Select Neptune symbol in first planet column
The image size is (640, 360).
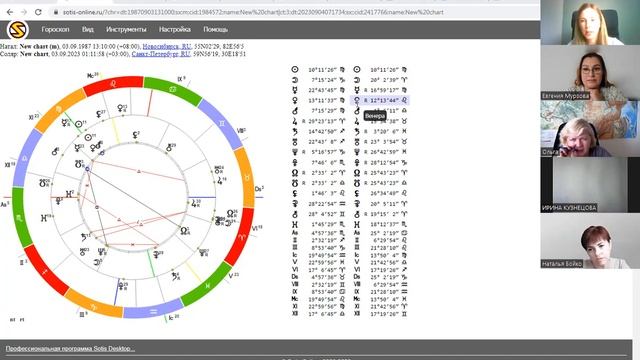(x=295, y=152)
